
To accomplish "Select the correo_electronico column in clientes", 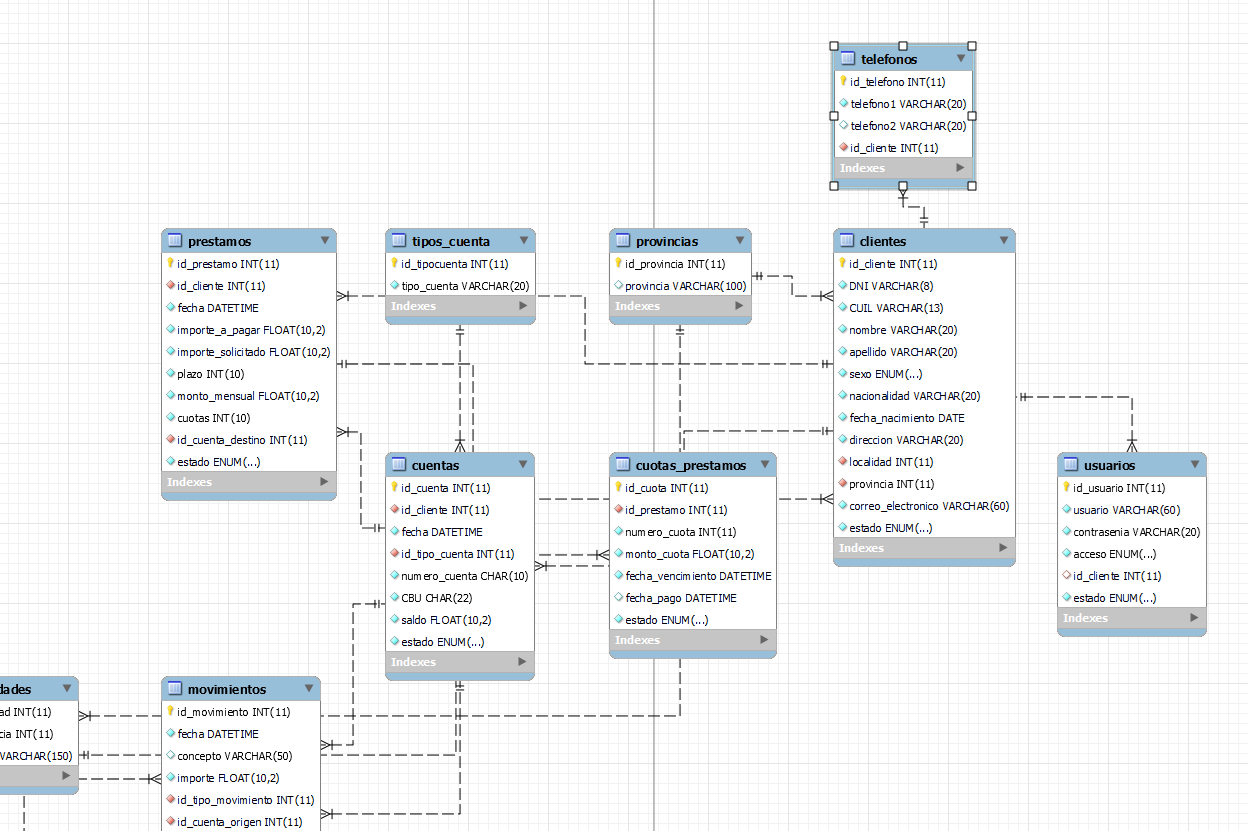I will [928, 506].
